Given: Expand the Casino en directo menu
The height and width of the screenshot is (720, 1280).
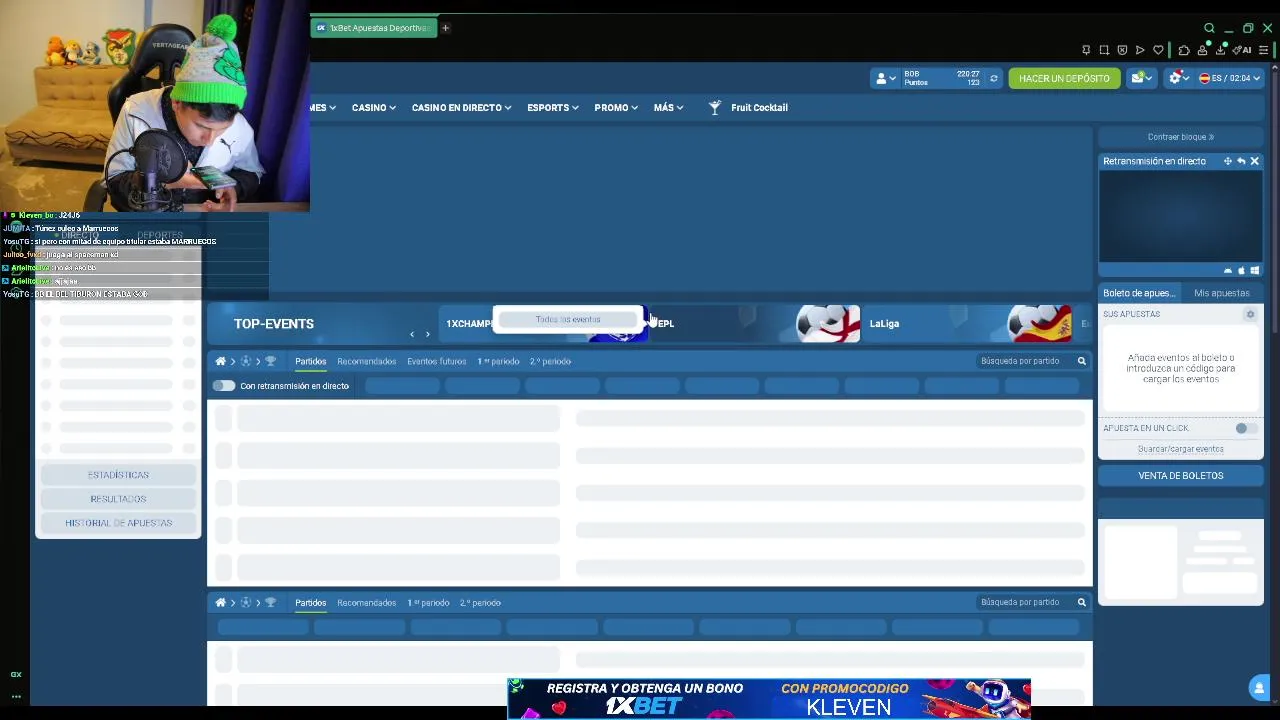Looking at the screenshot, I should point(461,107).
